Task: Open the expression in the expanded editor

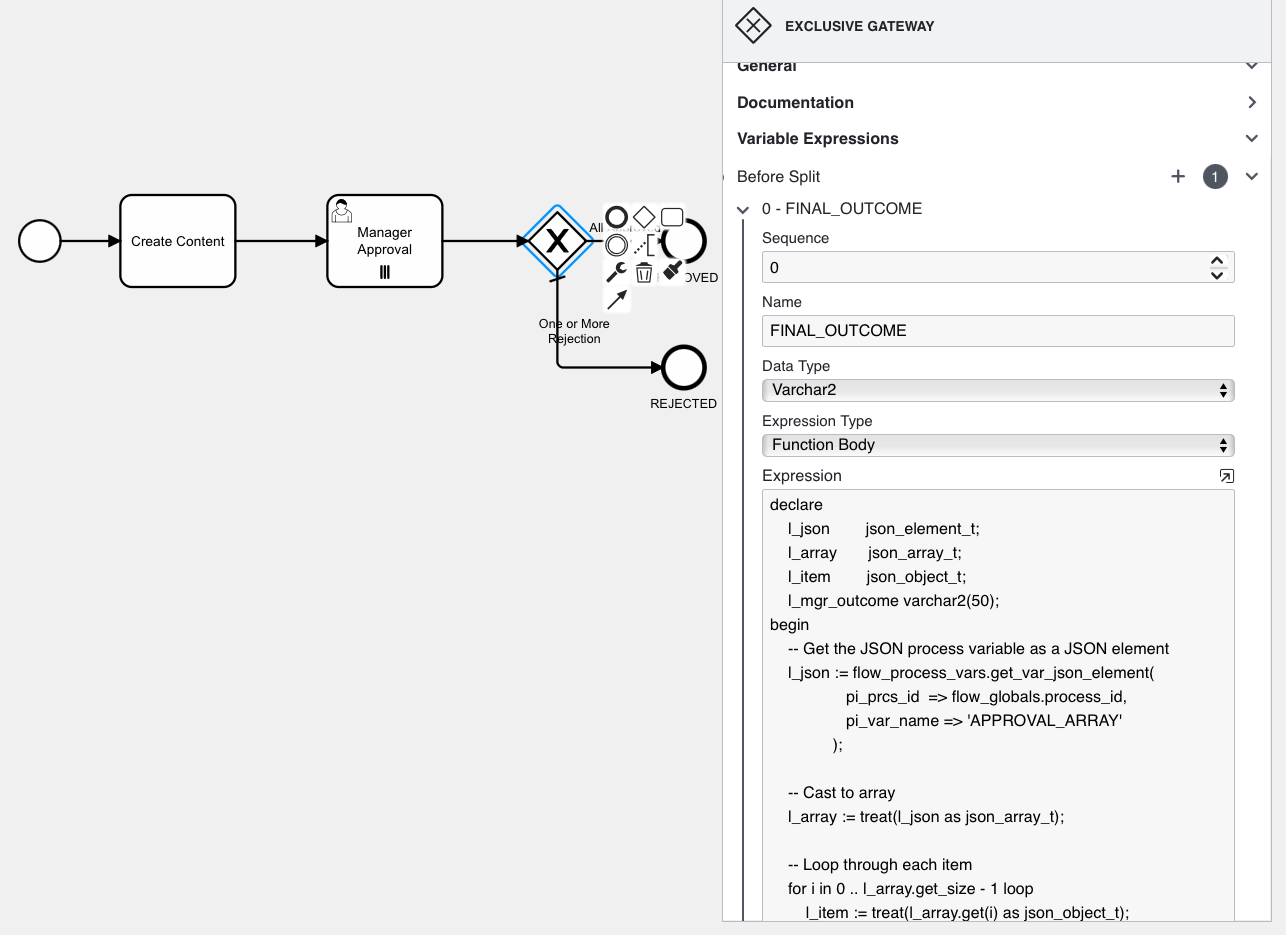Action: click(x=1226, y=476)
